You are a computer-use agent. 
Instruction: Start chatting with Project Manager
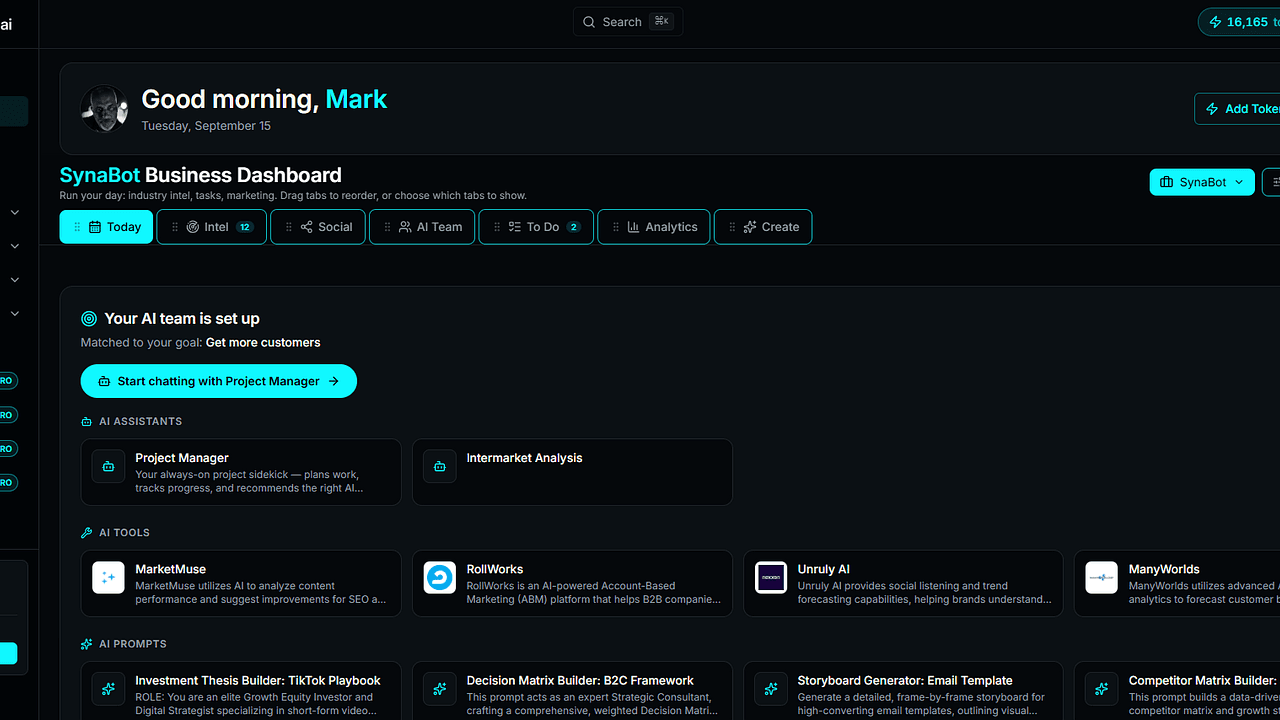point(219,381)
